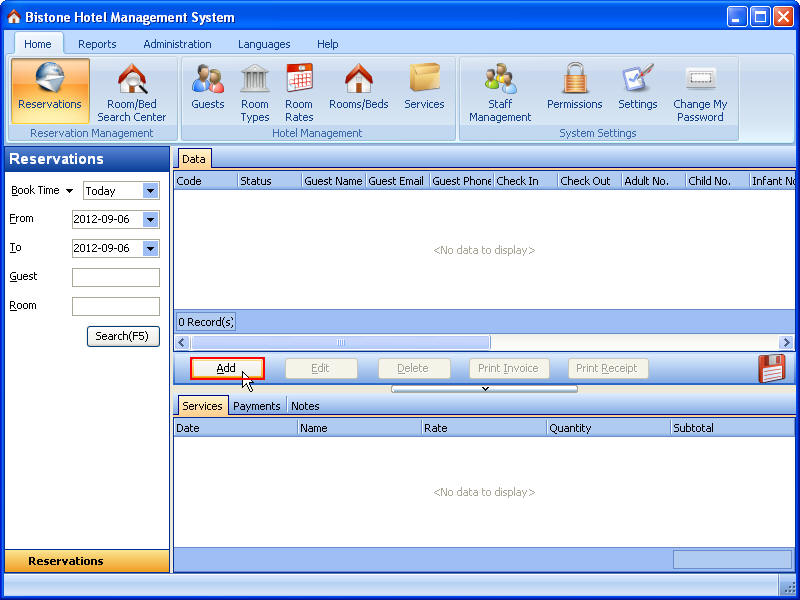Open the Guests management icon
Screen dimensions: 800x600
208,88
